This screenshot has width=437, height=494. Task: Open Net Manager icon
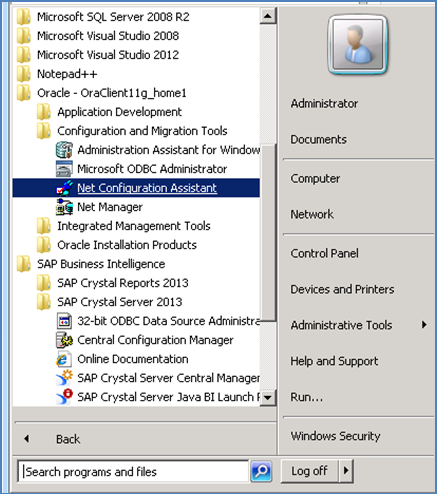(64, 207)
